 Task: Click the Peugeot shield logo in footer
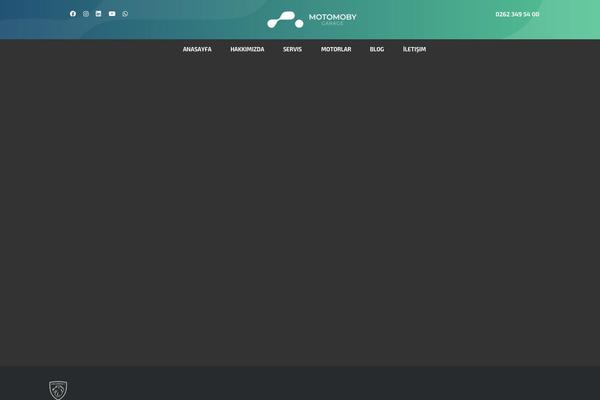[x=58, y=390]
